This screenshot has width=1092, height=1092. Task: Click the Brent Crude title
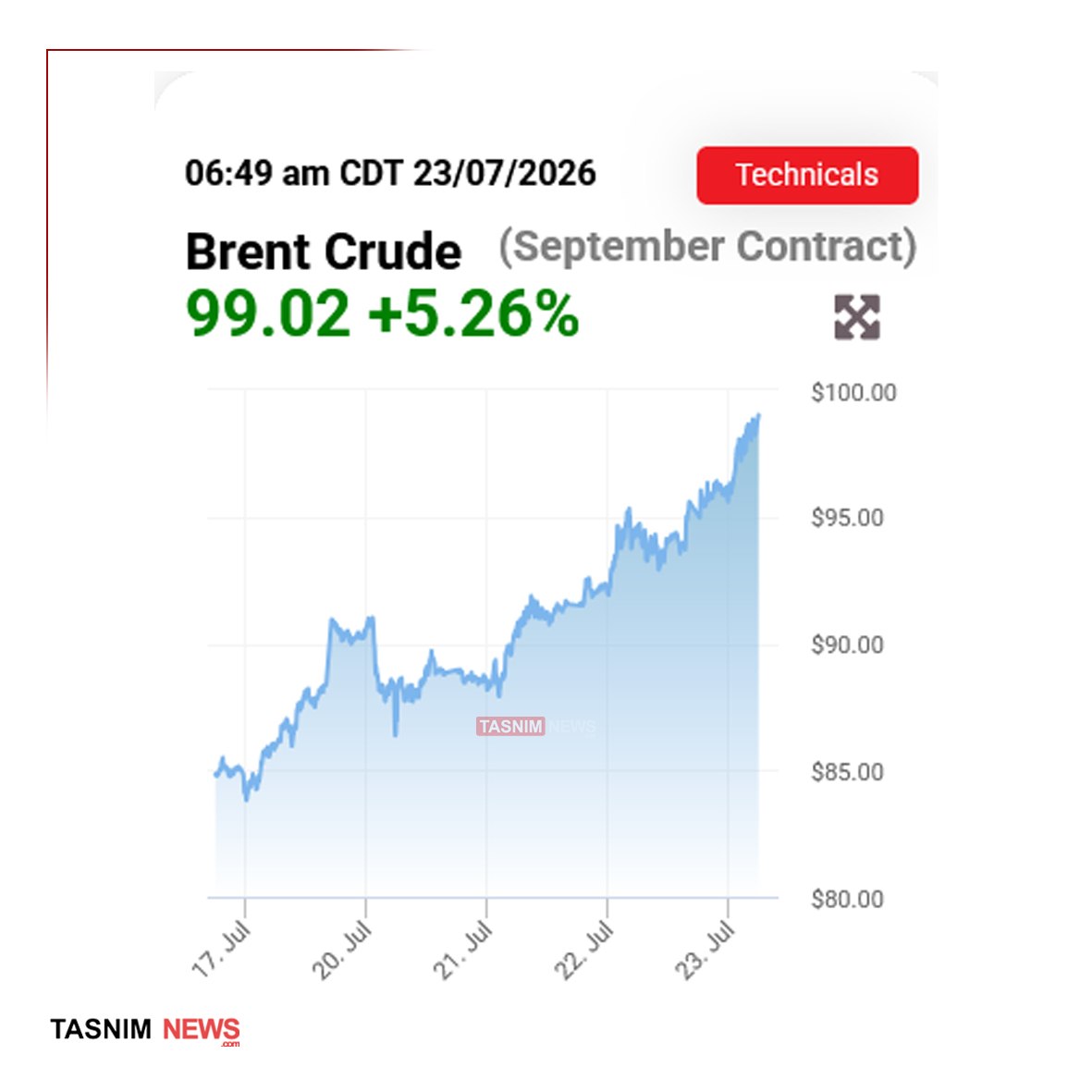click(x=323, y=251)
